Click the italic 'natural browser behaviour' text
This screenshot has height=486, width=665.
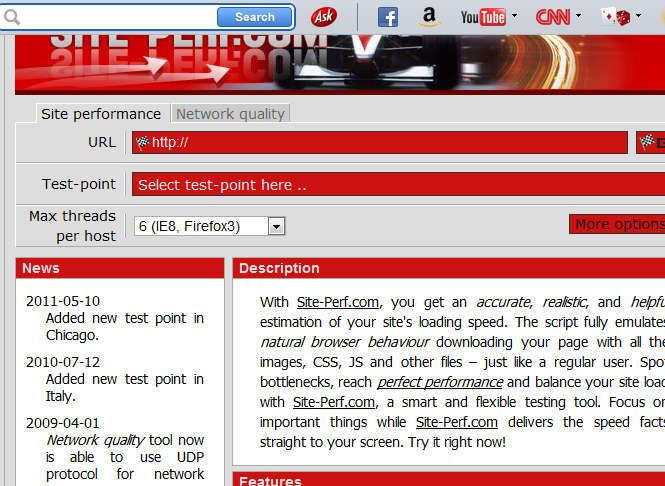tap(345, 342)
